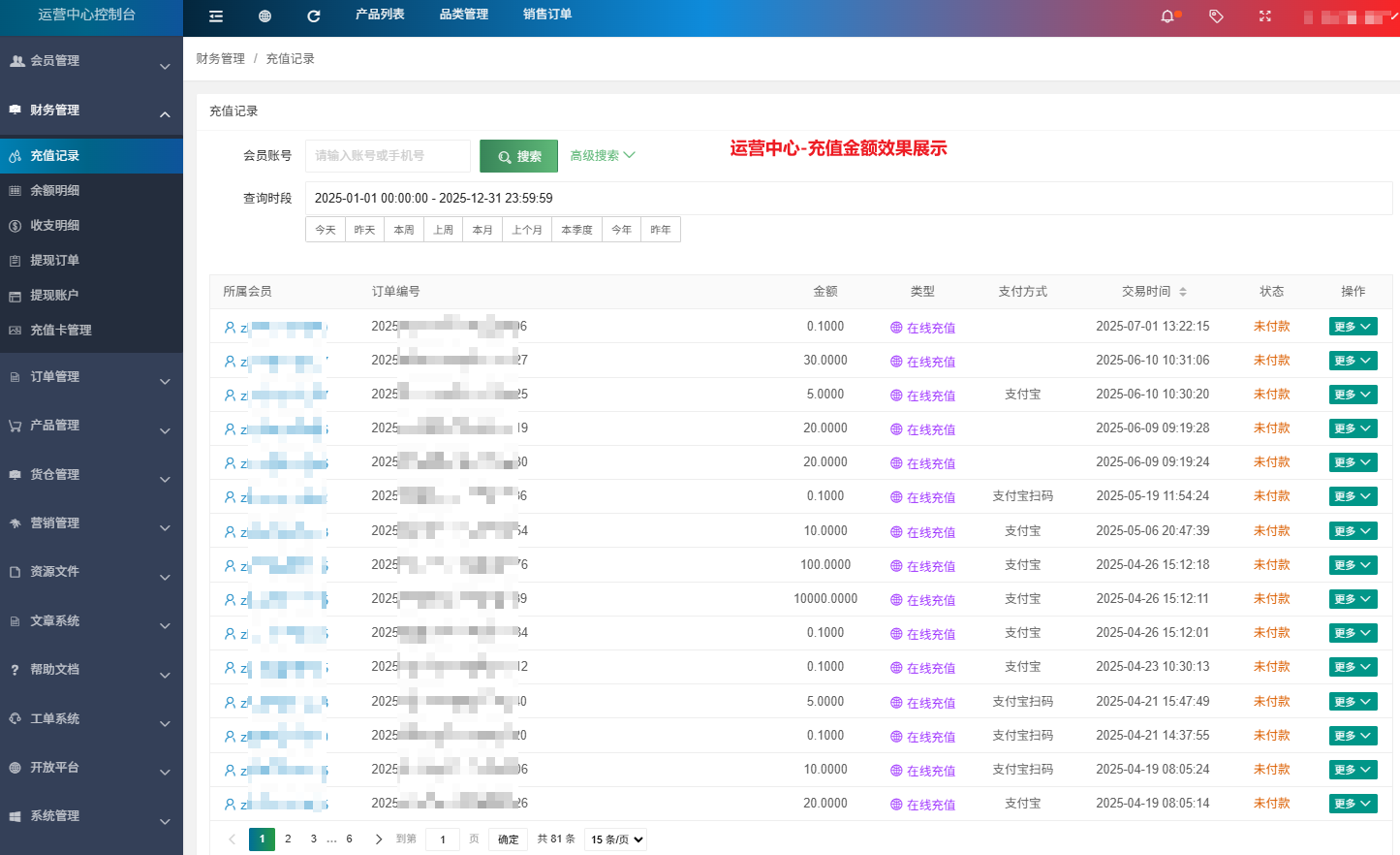The image size is (1400, 855).
Task: Click the 营销管理 sidebar icon
Action: click(x=15, y=522)
